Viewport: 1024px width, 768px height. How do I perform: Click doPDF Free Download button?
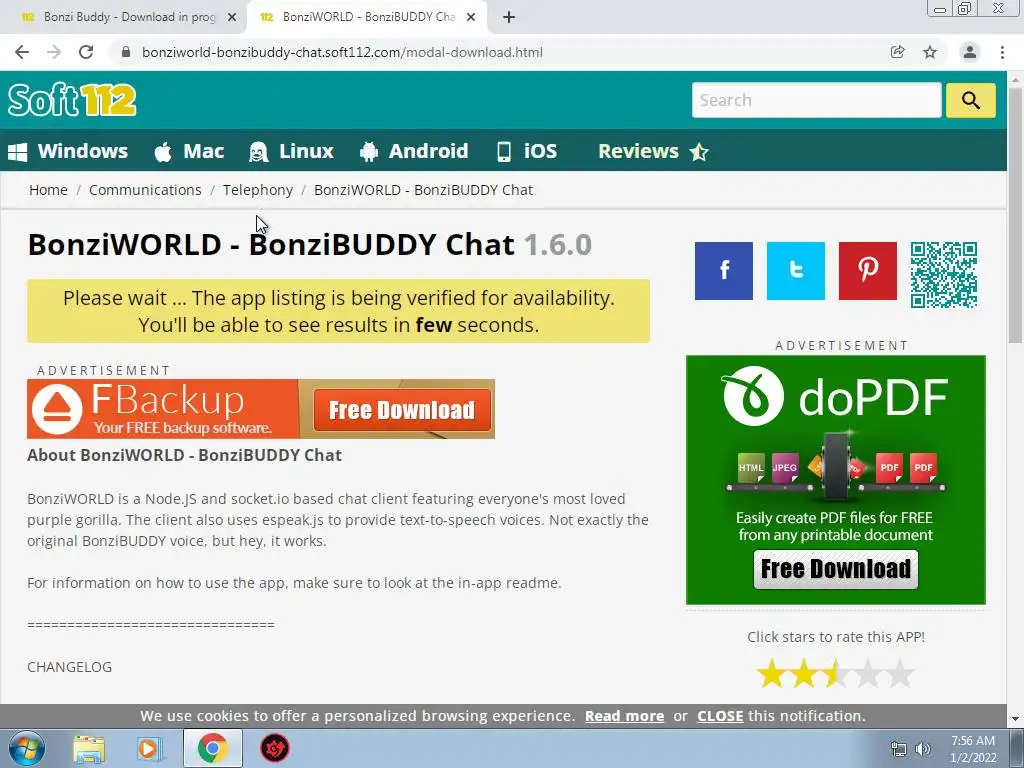[836, 569]
